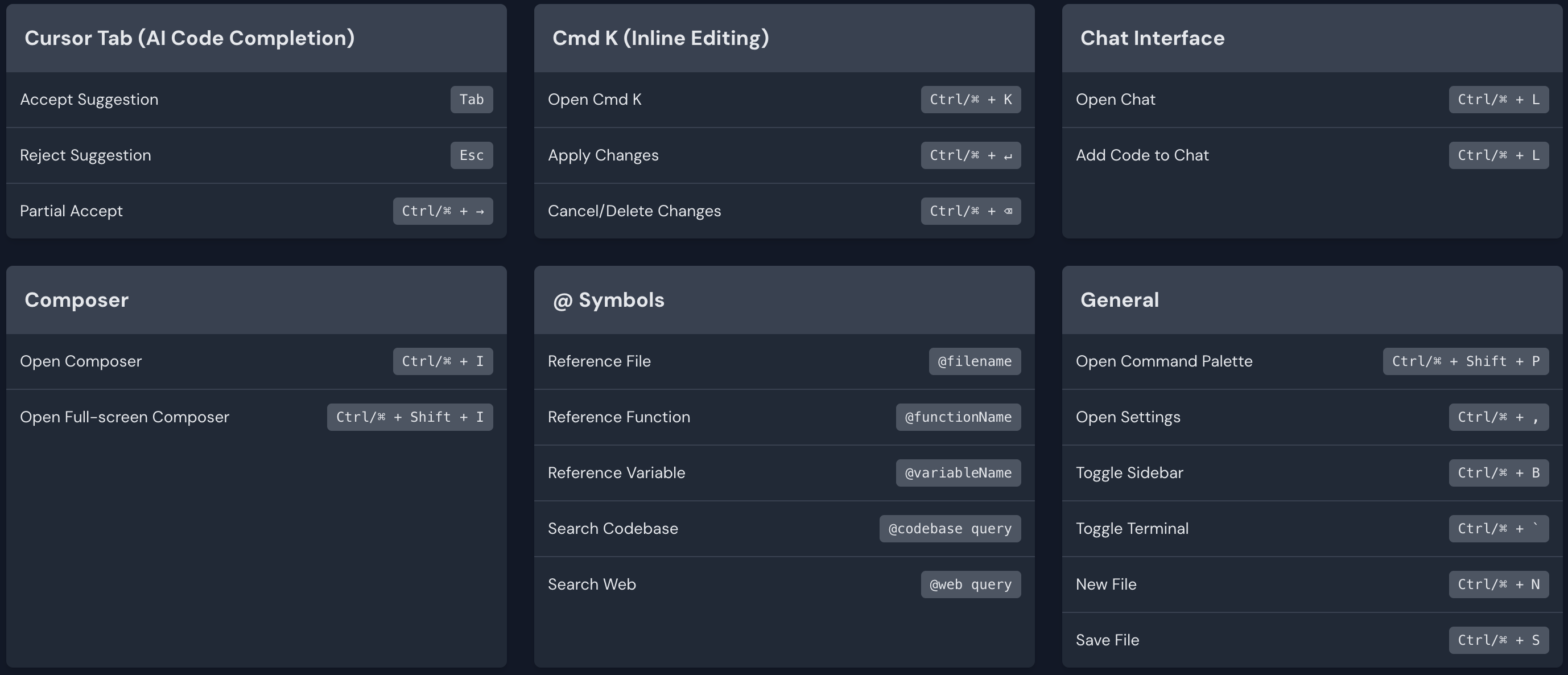1568x675 pixels.
Task: Select the Reference File label
Action: [x=599, y=361]
